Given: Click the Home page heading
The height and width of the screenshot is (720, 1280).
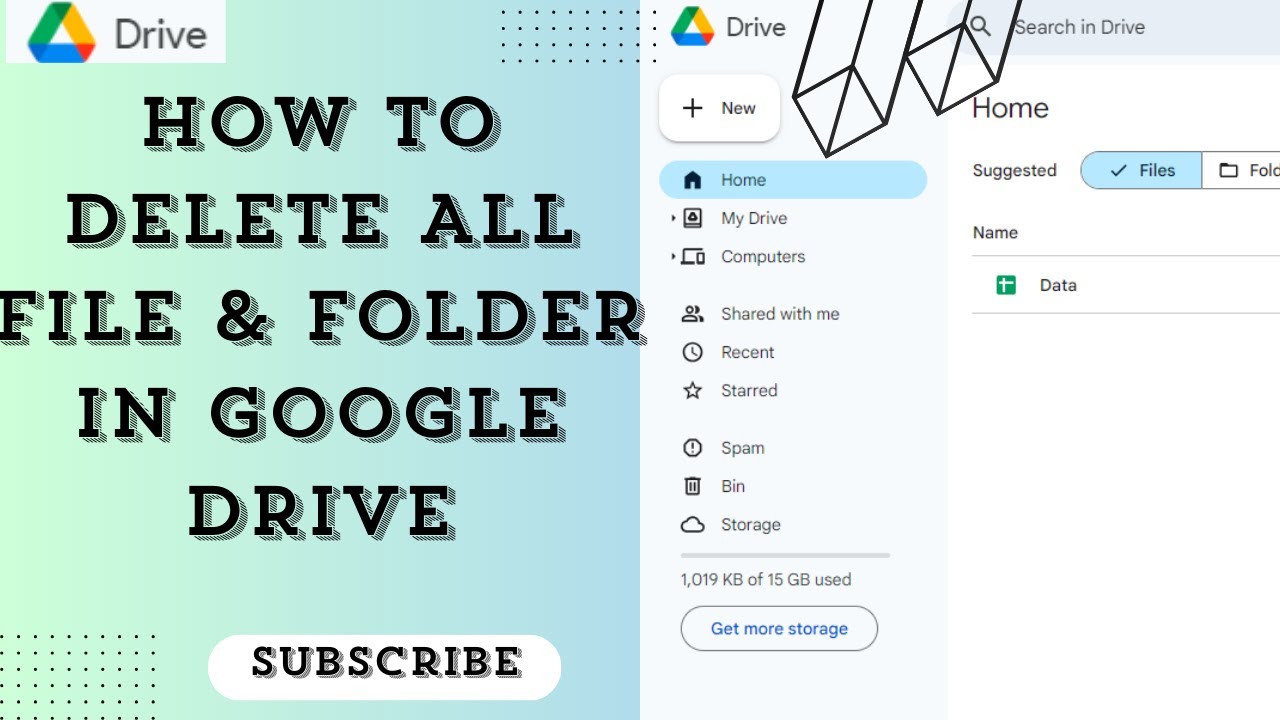Looking at the screenshot, I should coord(1010,108).
